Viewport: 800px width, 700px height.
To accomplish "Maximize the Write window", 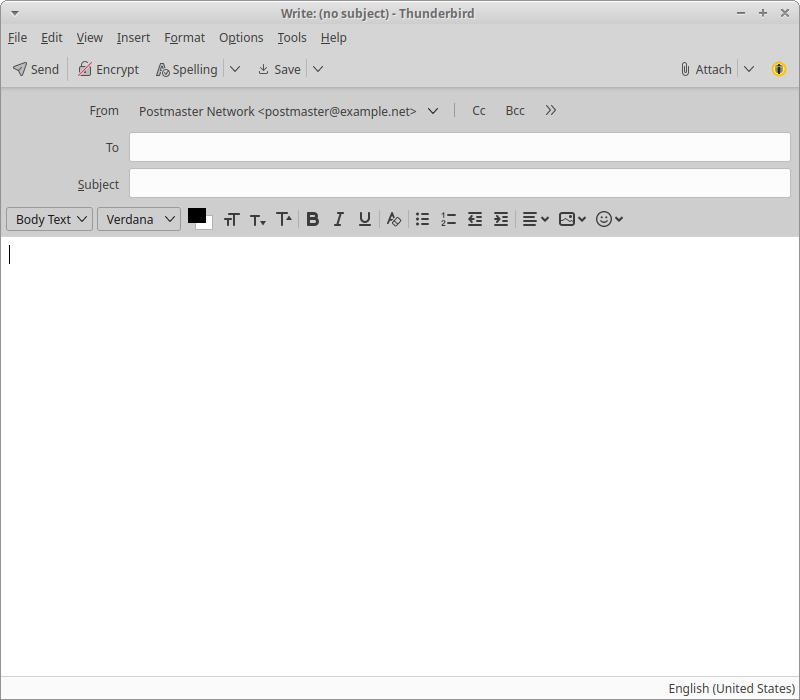I will coord(763,13).
